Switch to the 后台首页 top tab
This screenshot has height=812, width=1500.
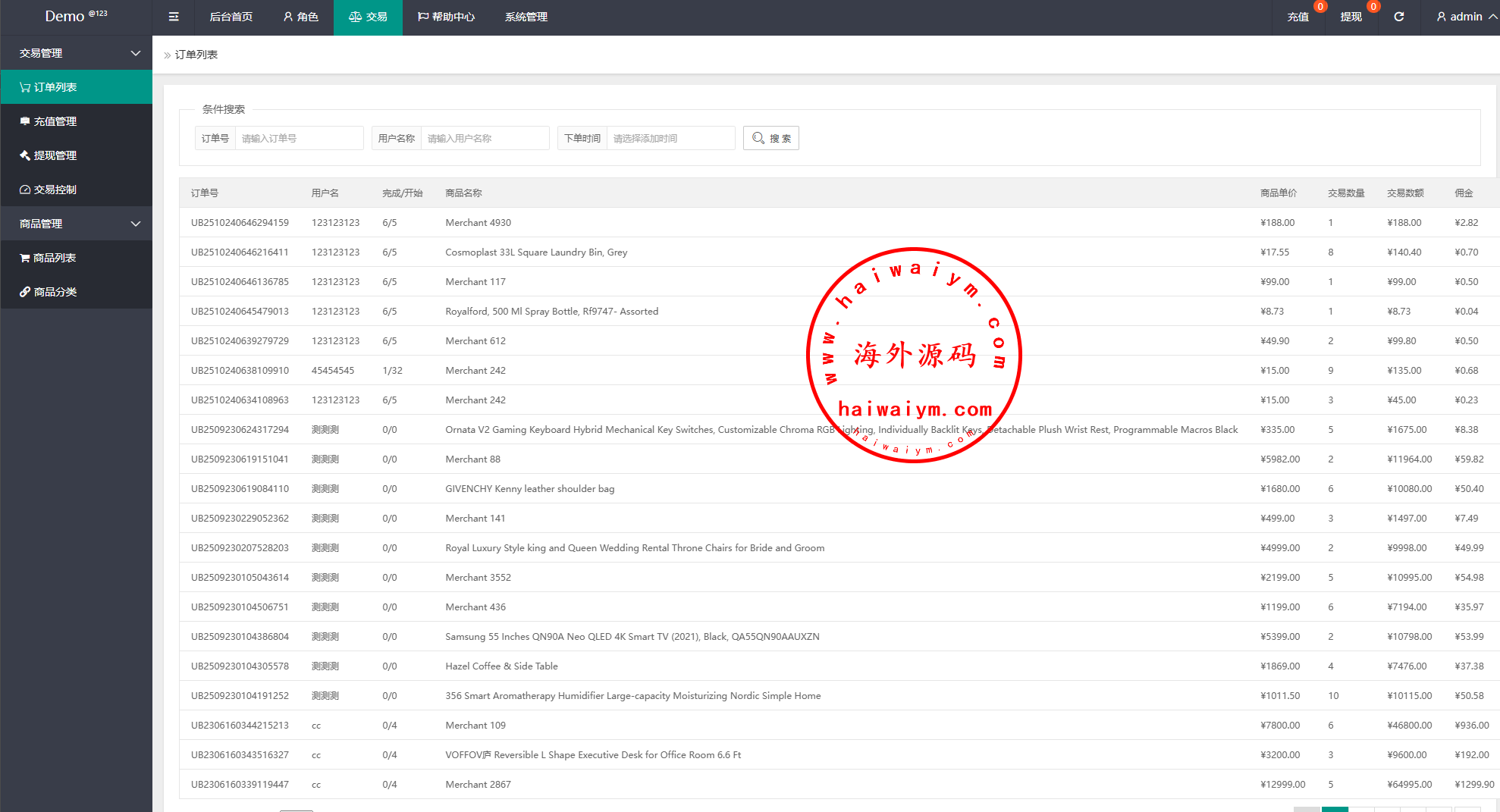[231, 17]
